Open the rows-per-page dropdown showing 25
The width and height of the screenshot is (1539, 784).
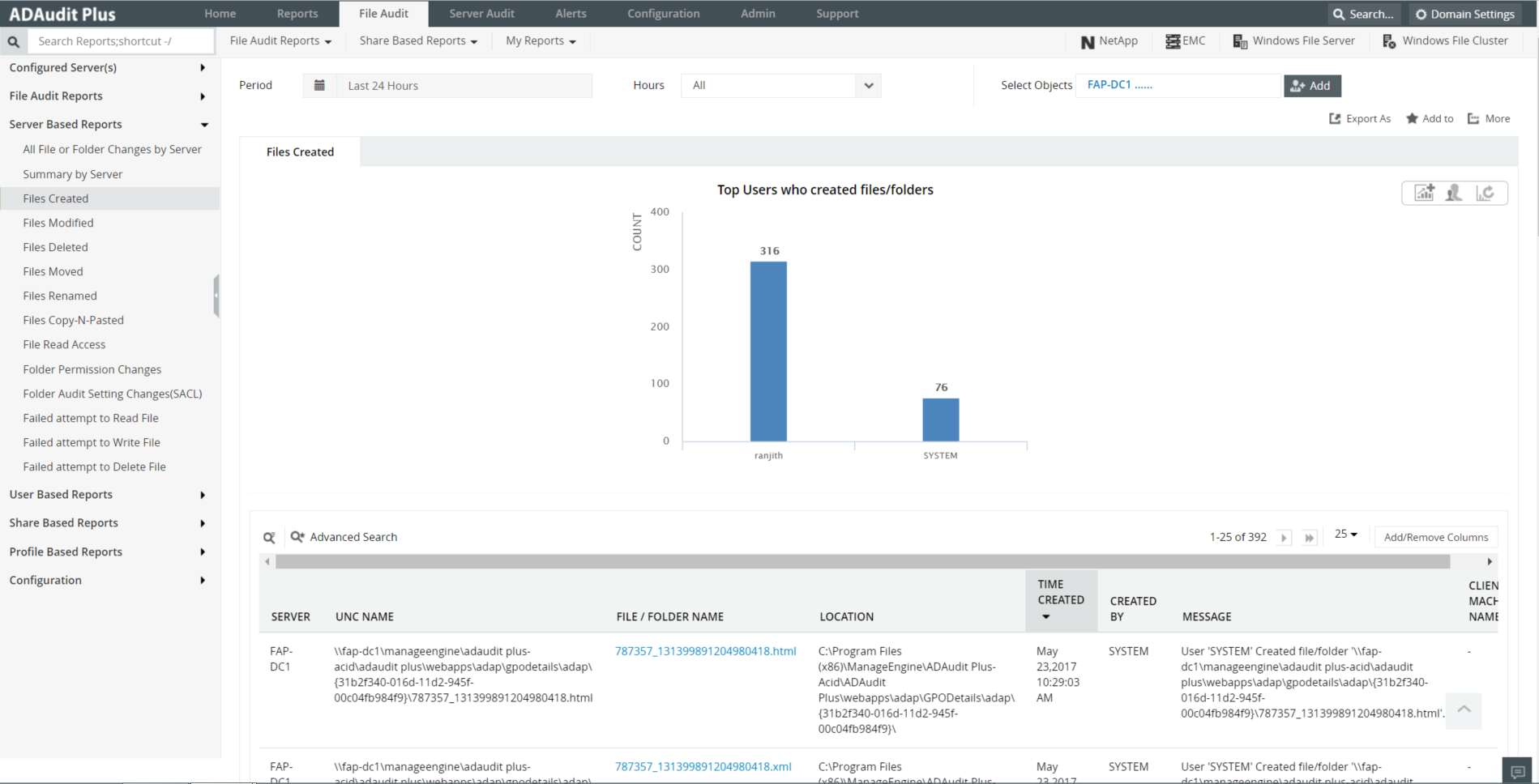1345,535
